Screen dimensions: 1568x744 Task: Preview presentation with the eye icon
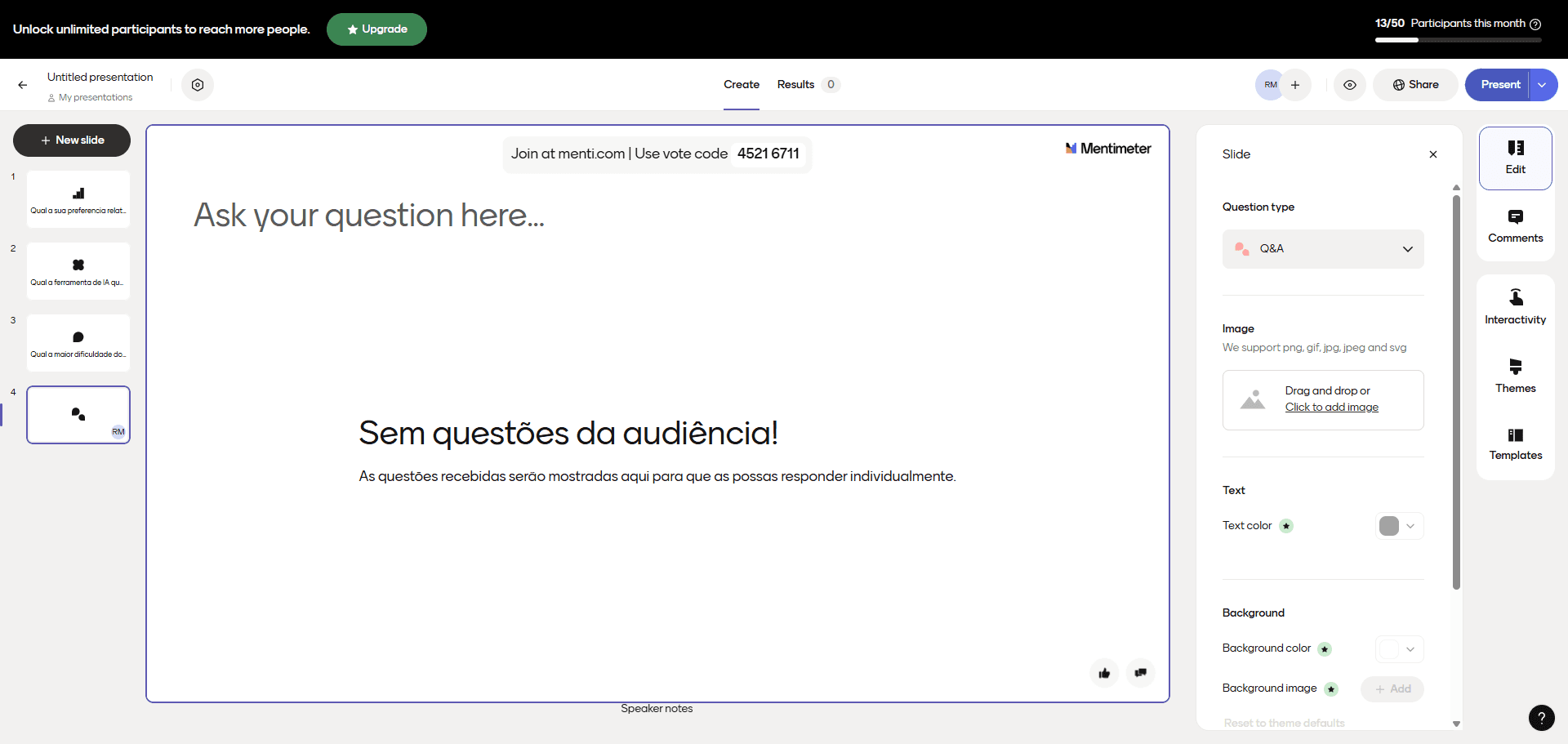click(x=1350, y=85)
